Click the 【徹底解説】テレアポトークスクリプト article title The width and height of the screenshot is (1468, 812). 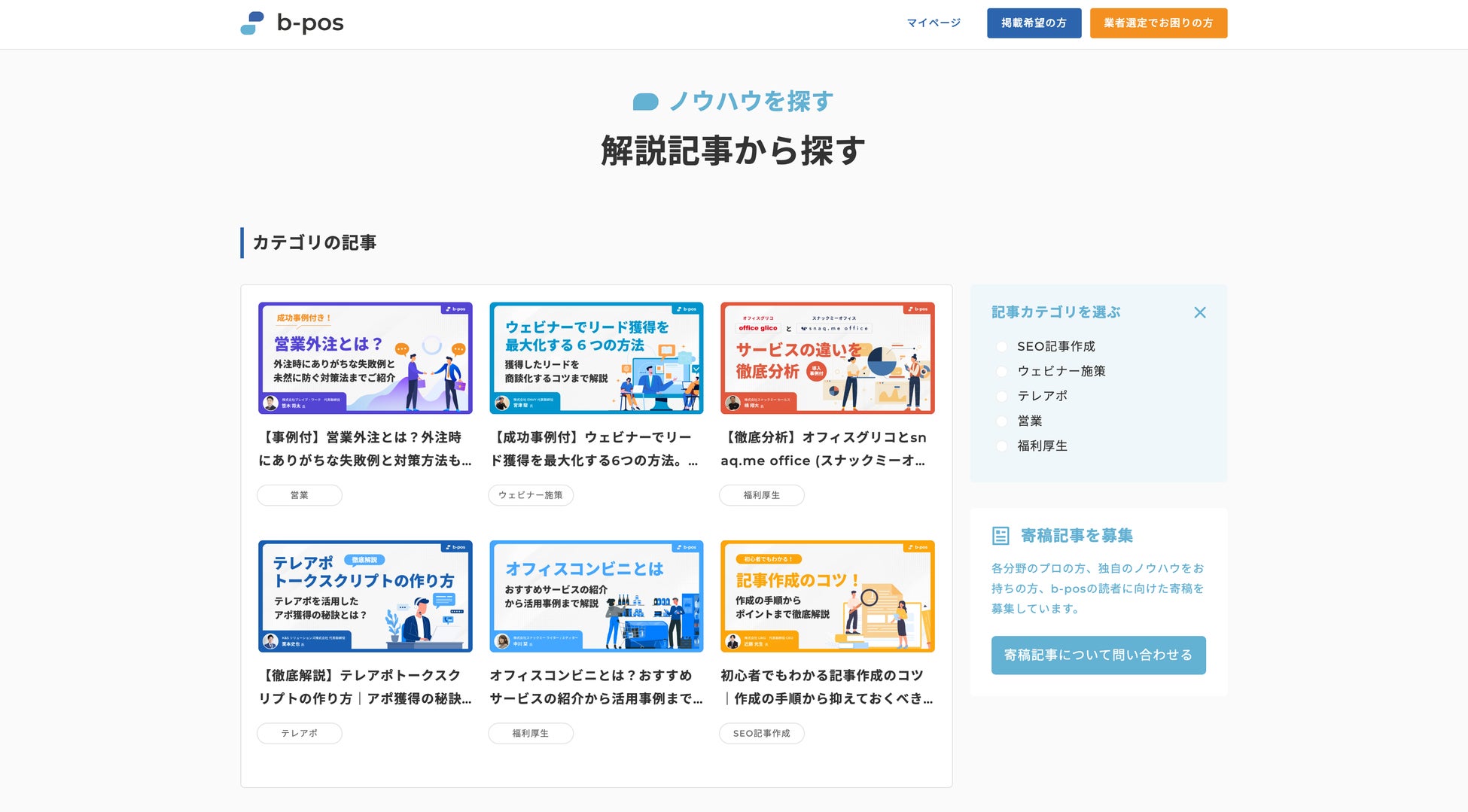pos(365,687)
